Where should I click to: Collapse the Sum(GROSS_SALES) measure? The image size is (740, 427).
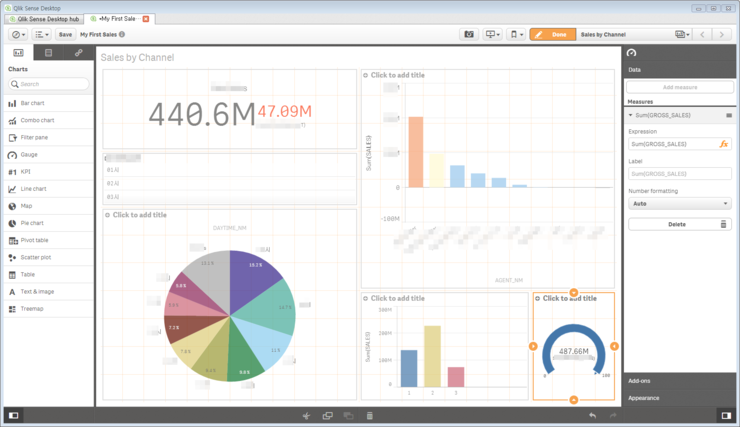tap(631, 115)
